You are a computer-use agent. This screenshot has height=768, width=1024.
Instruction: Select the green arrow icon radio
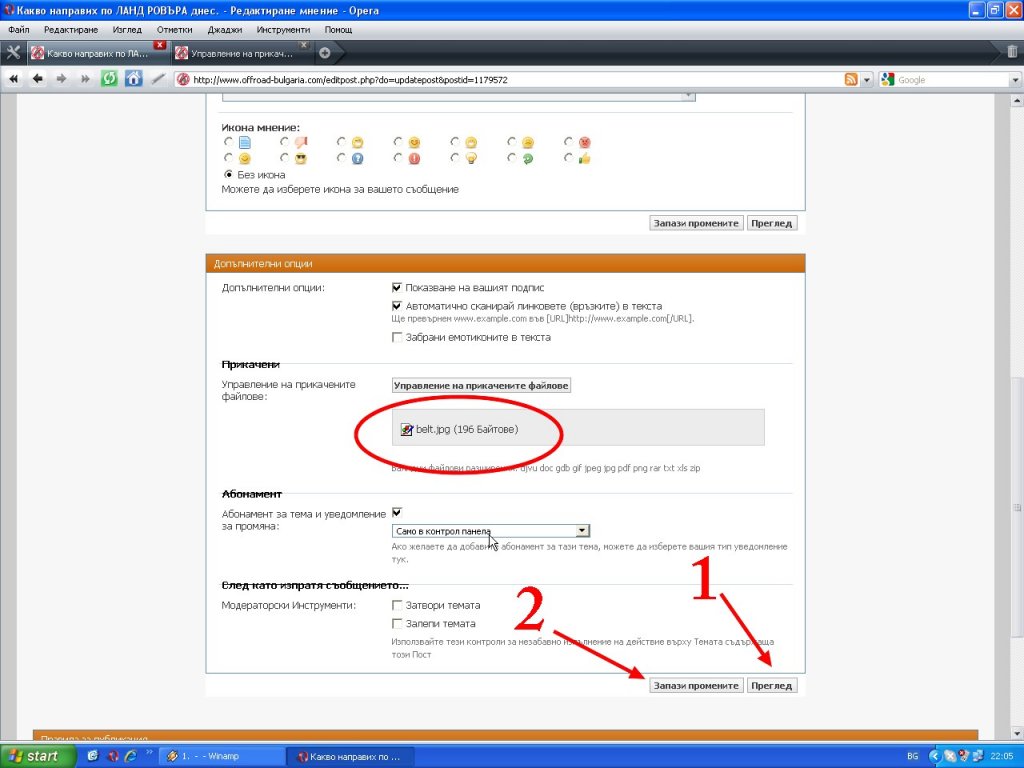(511, 158)
